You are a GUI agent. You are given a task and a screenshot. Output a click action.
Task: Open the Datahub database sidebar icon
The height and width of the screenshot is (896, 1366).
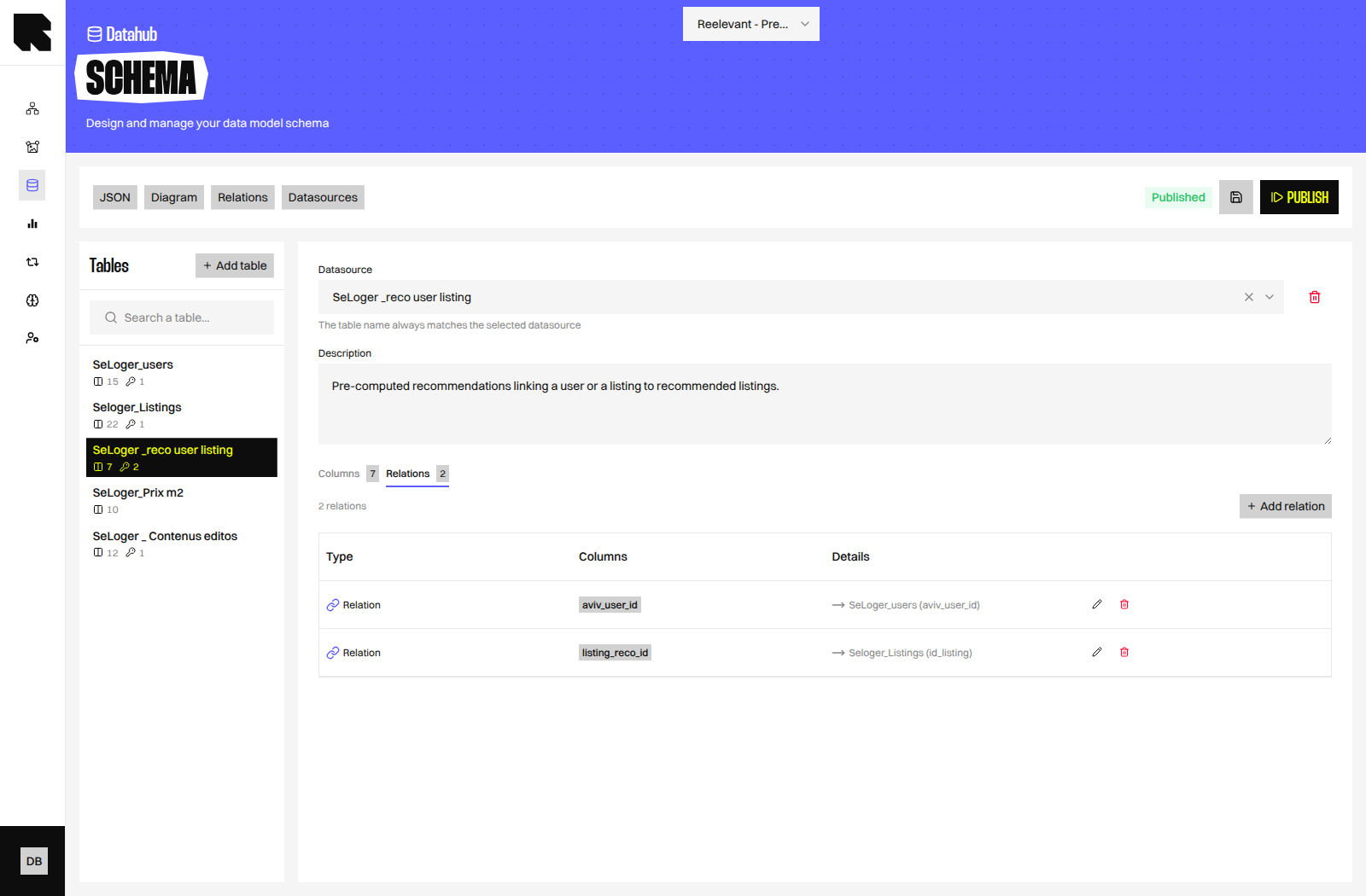click(32, 185)
